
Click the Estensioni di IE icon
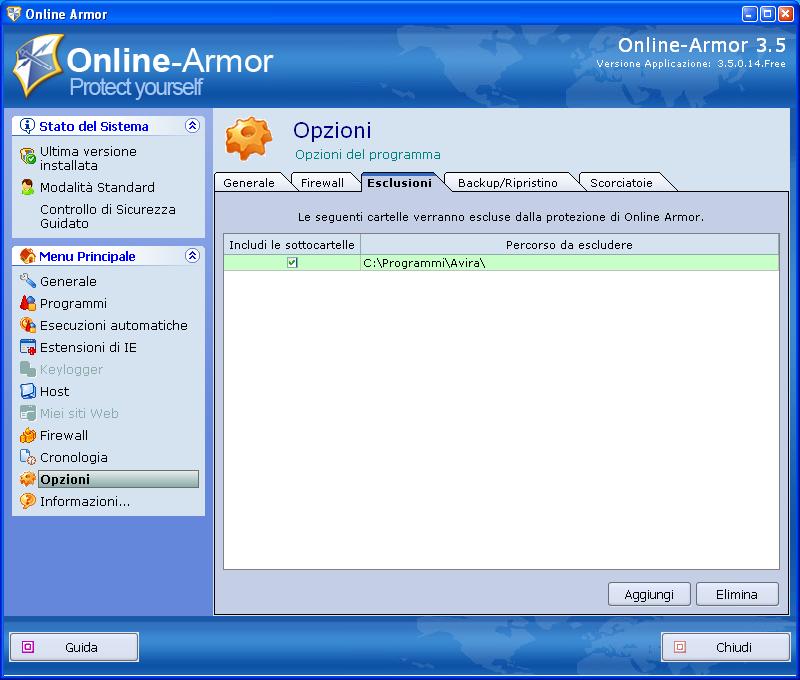coord(28,347)
